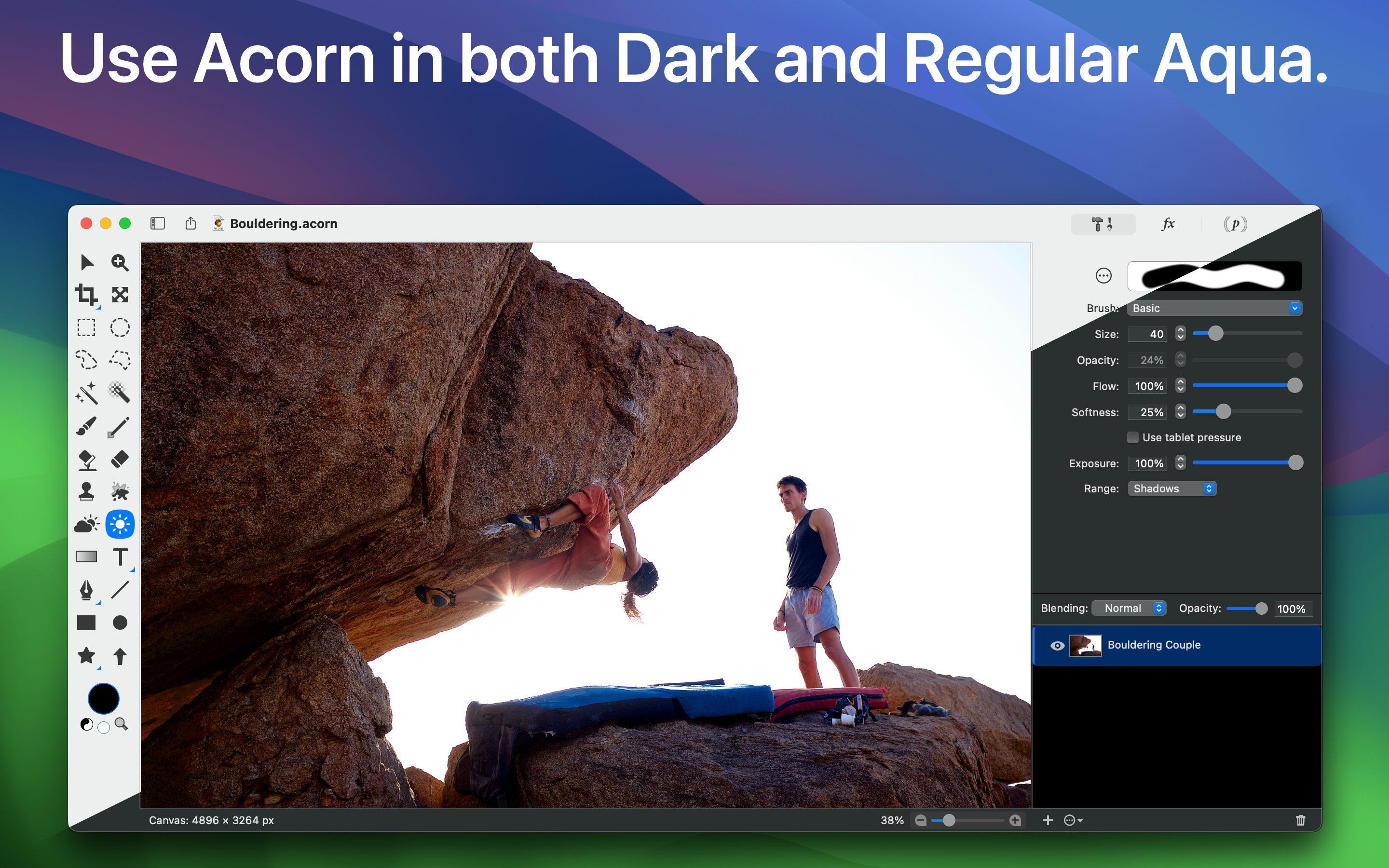Switch to the fx filters tab
This screenshot has height=868, width=1389.
tap(1168, 223)
